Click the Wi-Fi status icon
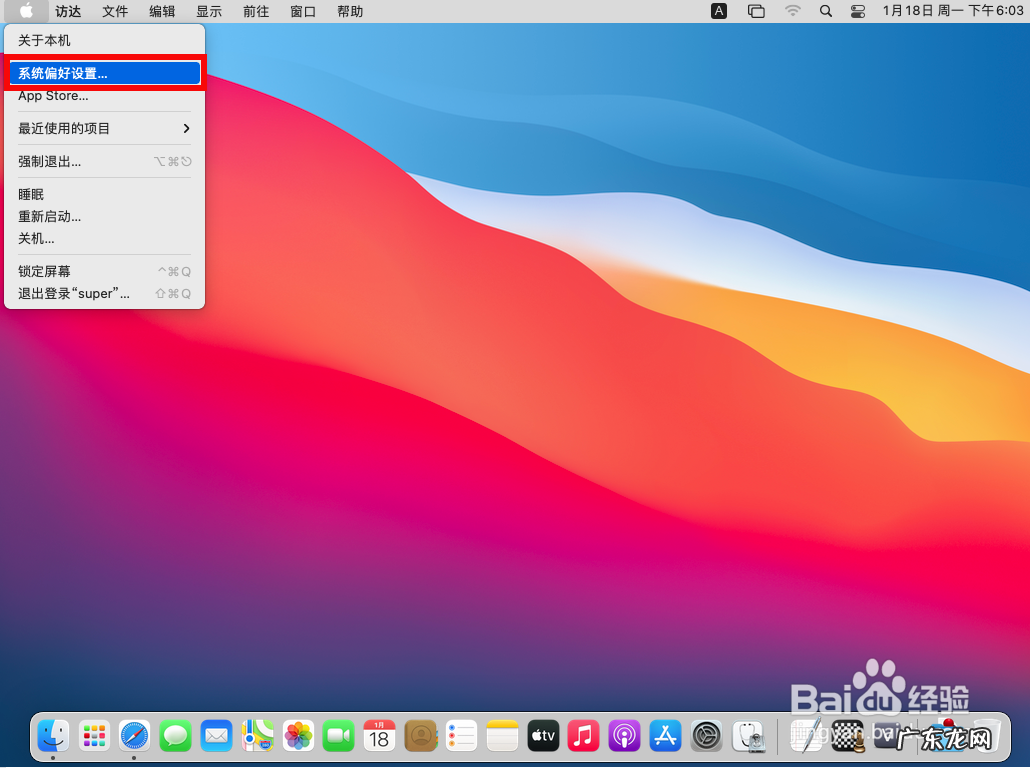Viewport: 1030px width, 768px height. pyautogui.click(x=793, y=11)
